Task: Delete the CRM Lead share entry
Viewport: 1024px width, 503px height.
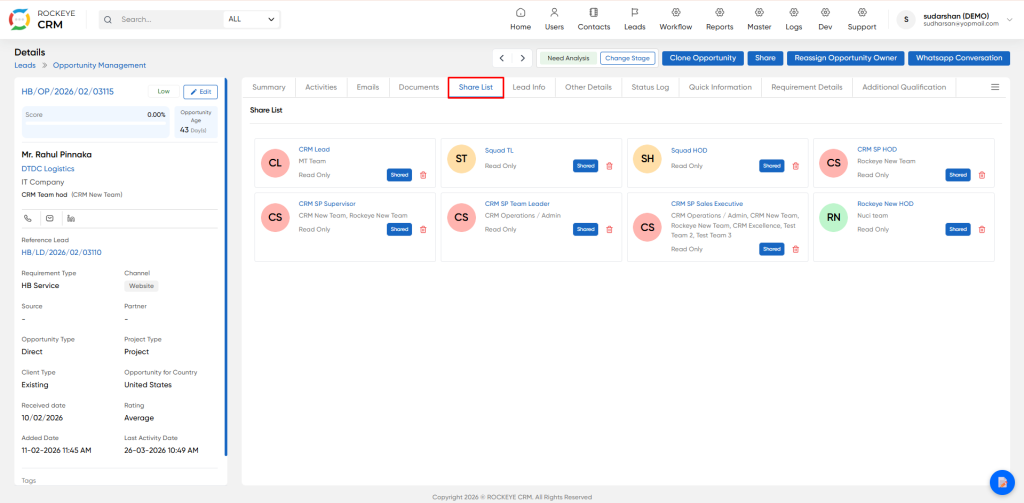Action: (x=423, y=175)
